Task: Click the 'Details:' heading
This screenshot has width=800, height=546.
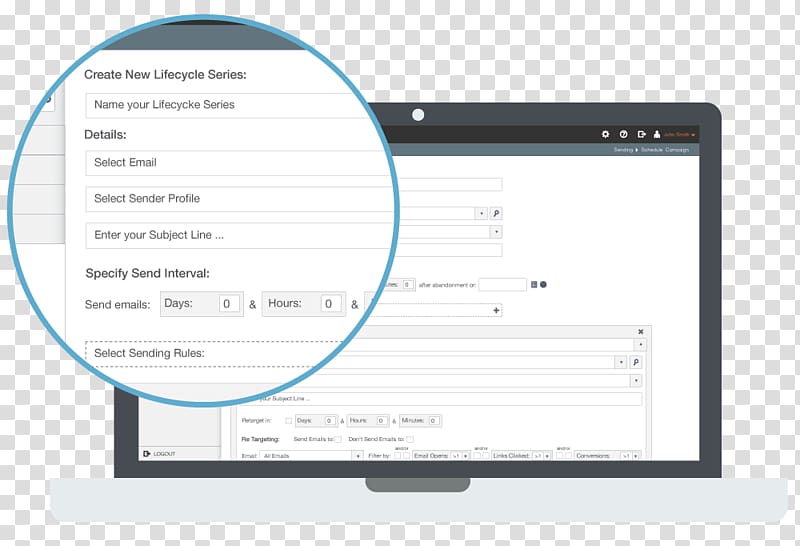Action: coord(105,135)
